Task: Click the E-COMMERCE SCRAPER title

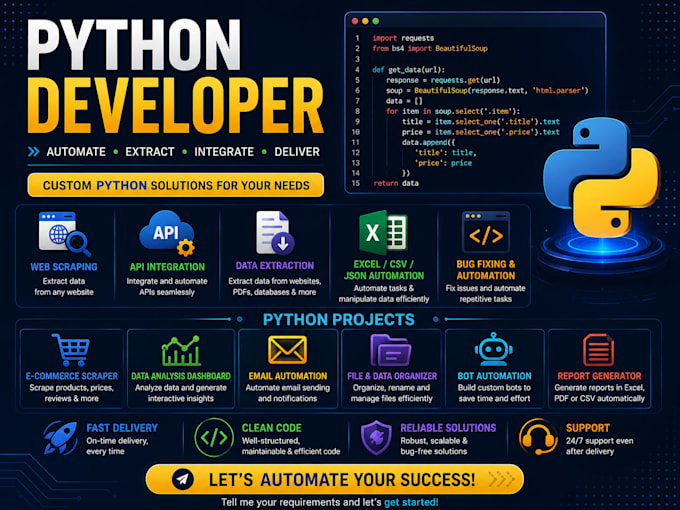Action: point(72,376)
